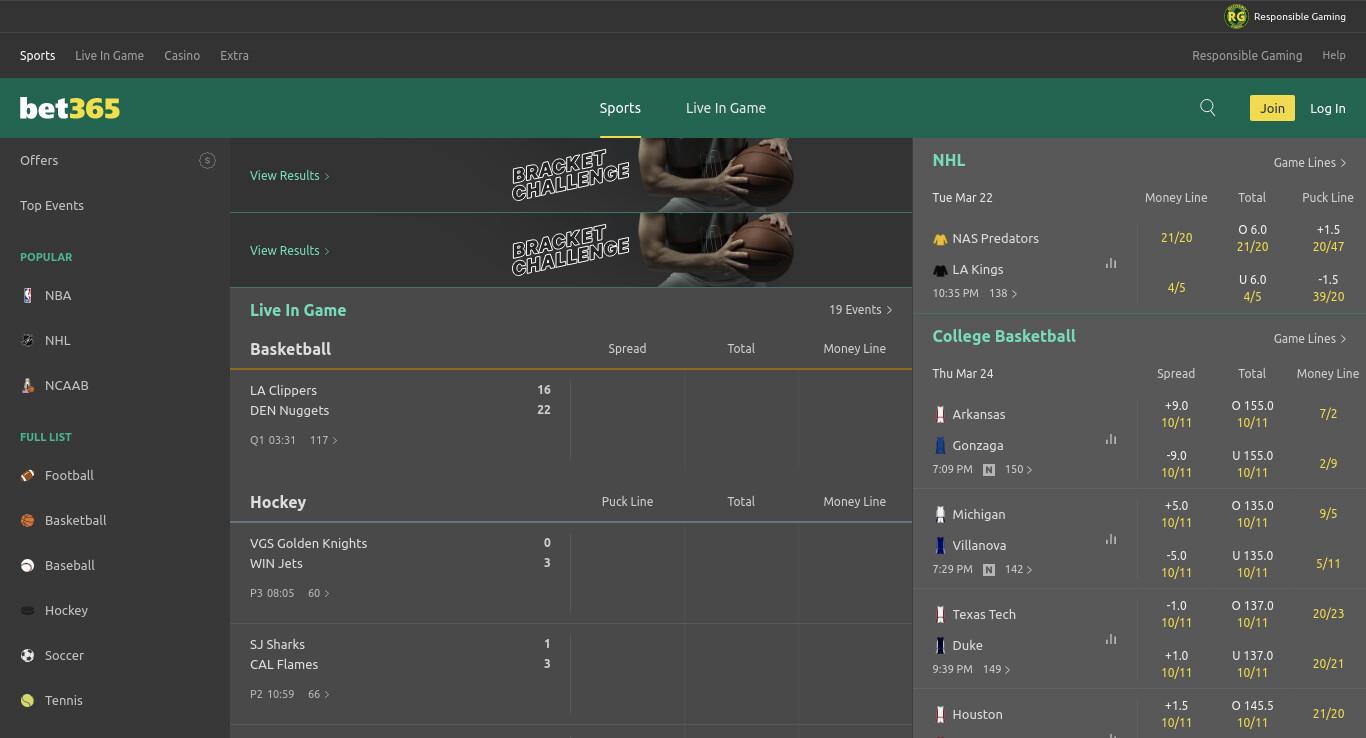Click the Tennis ball sidebar icon
This screenshot has width=1366, height=738.
pyautogui.click(x=28, y=700)
